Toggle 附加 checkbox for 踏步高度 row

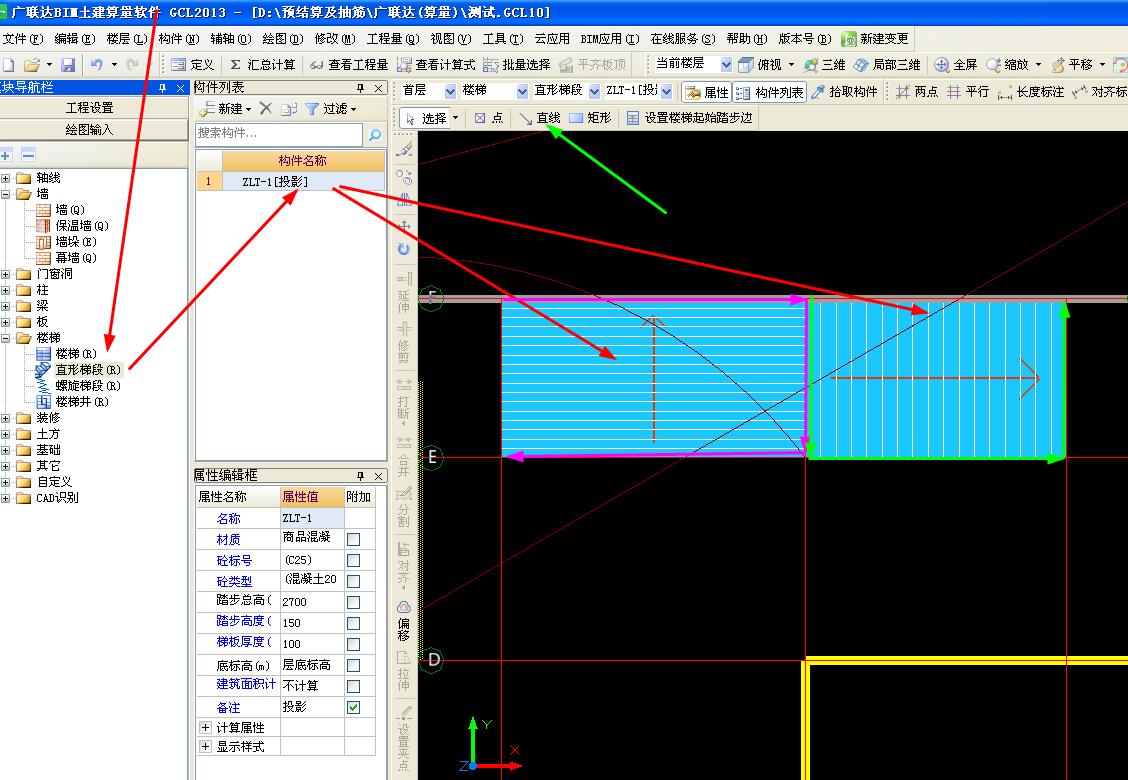[353, 622]
